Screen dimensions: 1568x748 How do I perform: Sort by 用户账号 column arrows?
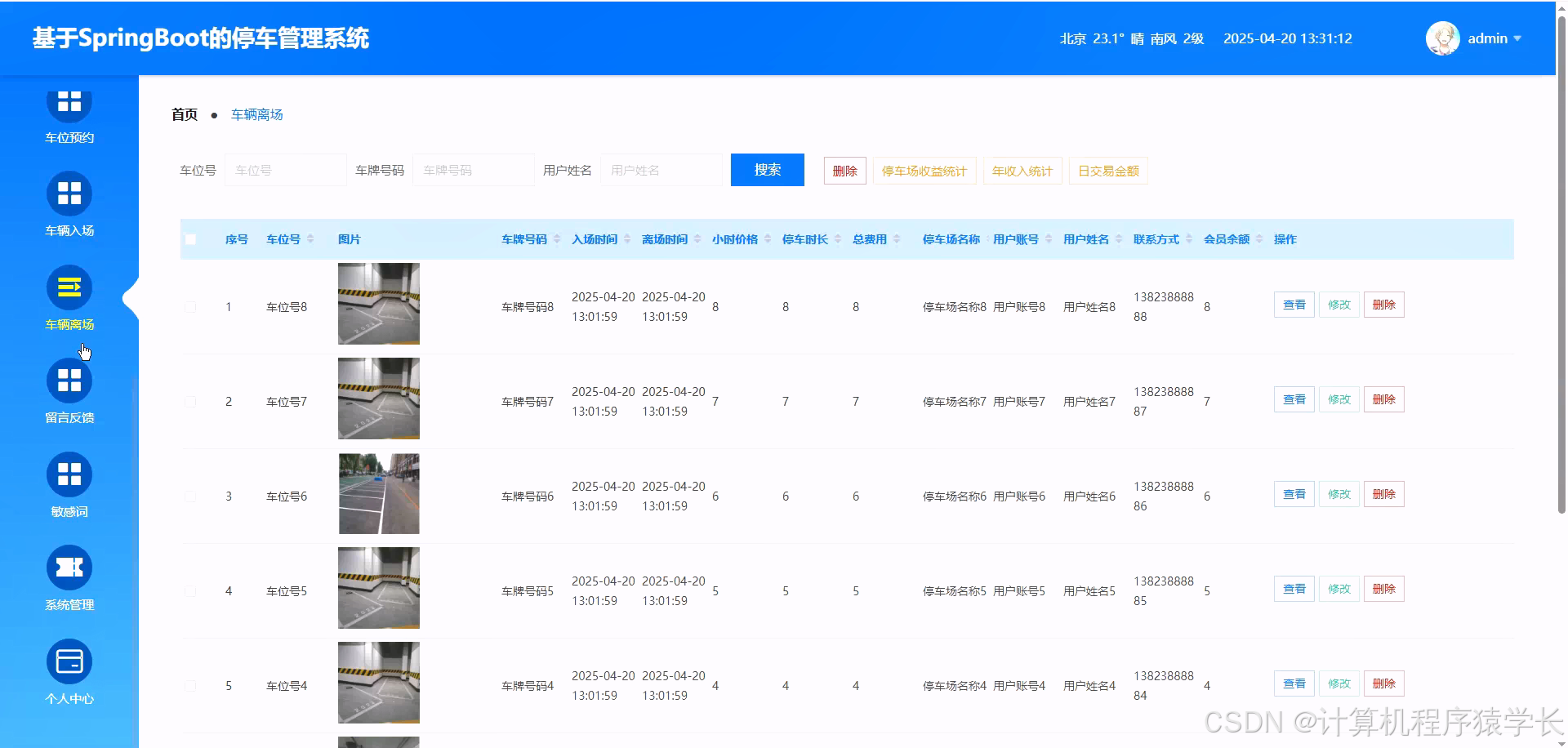pos(1049,239)
